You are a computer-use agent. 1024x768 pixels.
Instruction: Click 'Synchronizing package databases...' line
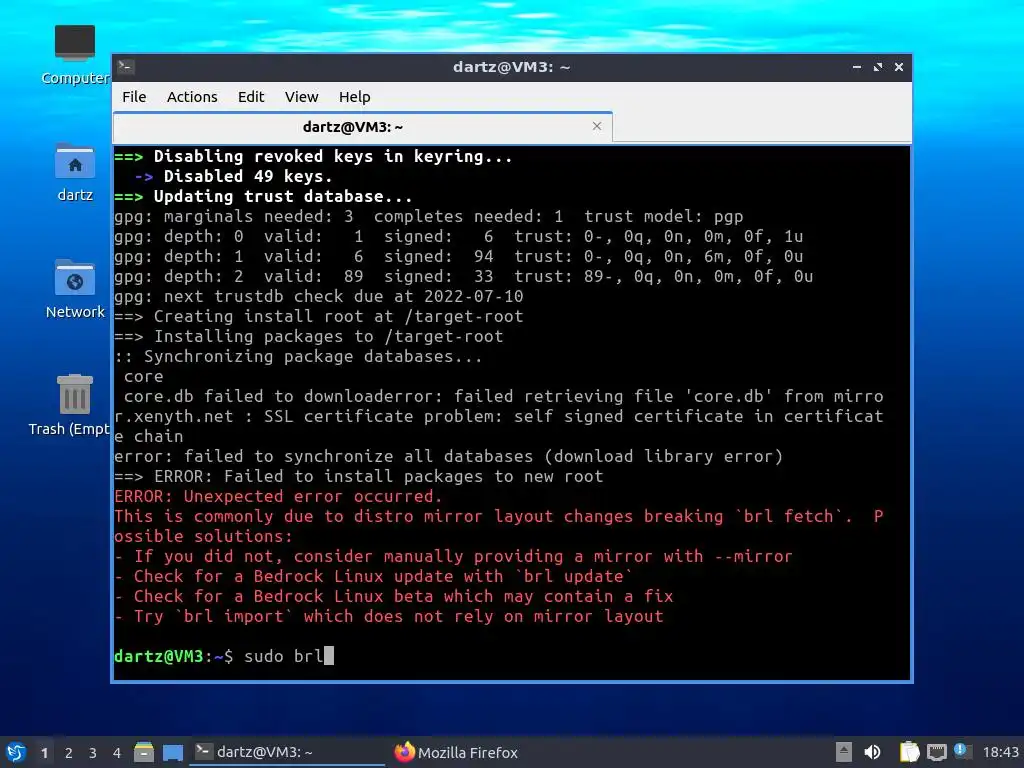point(298,357)
